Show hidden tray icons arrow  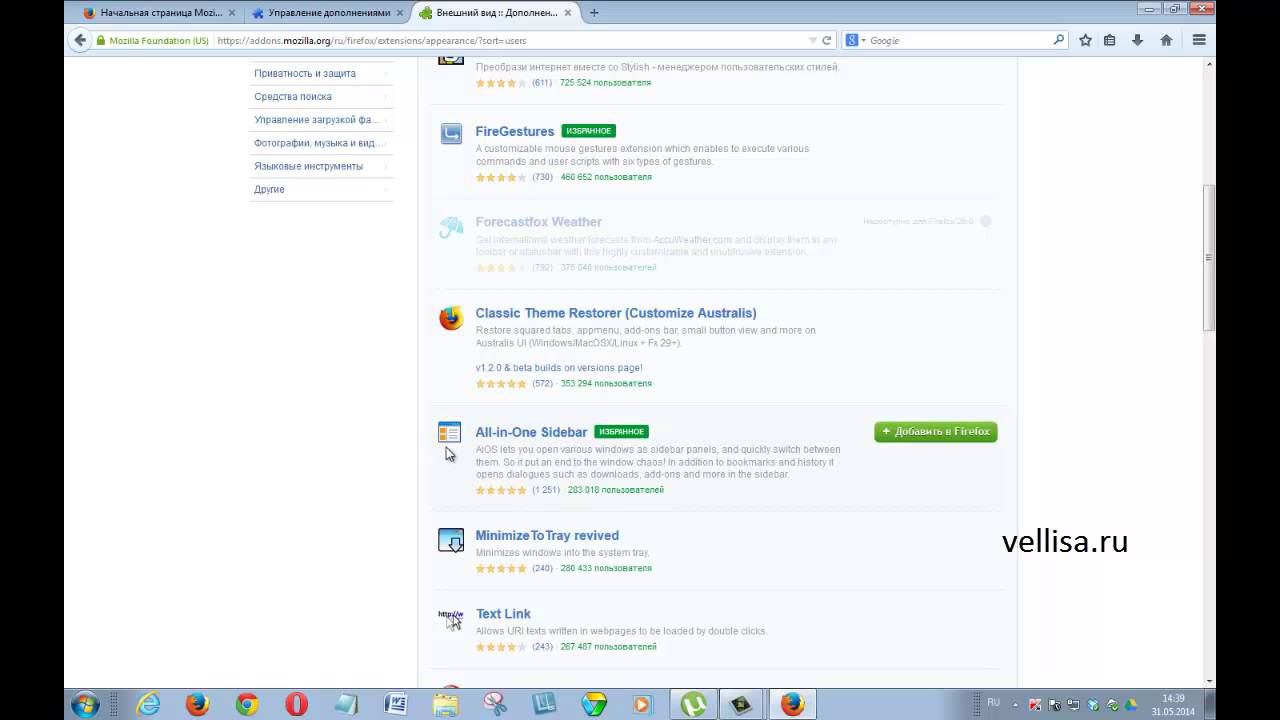tap(1015, 704)
